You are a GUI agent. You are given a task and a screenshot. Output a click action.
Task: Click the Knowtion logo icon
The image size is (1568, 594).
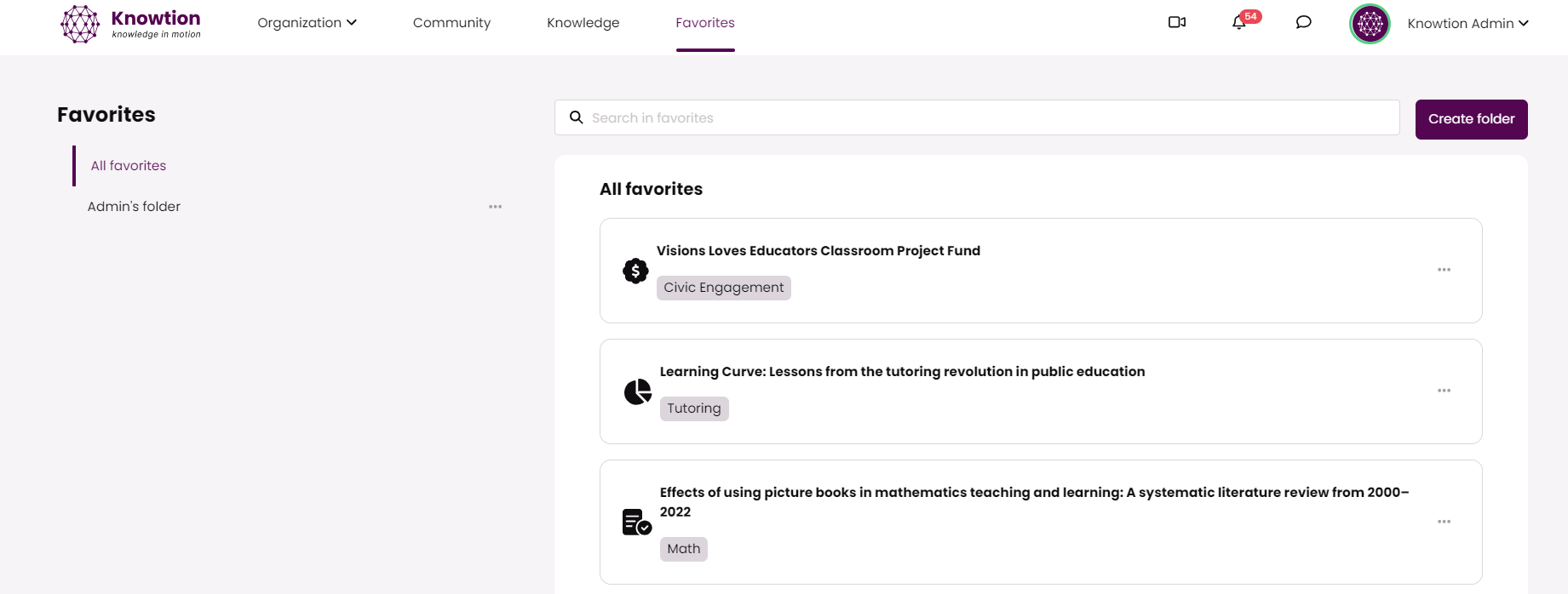(x=80, y=24)
